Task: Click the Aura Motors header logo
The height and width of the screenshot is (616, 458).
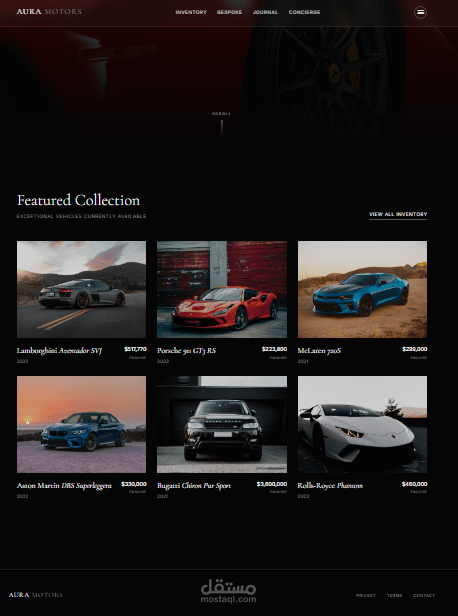Action: pyautogui.click(x=49, y=11)
